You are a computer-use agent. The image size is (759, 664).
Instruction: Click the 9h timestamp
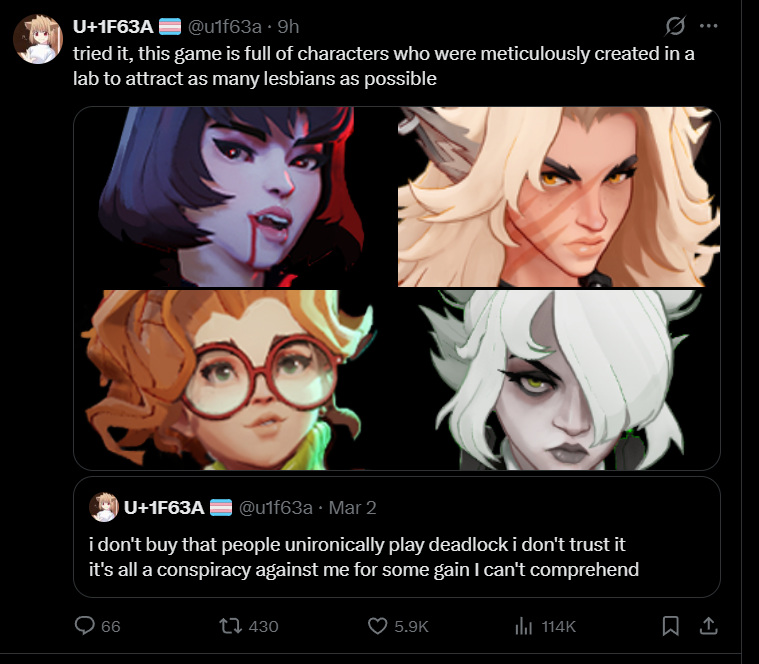coord(288,27)
